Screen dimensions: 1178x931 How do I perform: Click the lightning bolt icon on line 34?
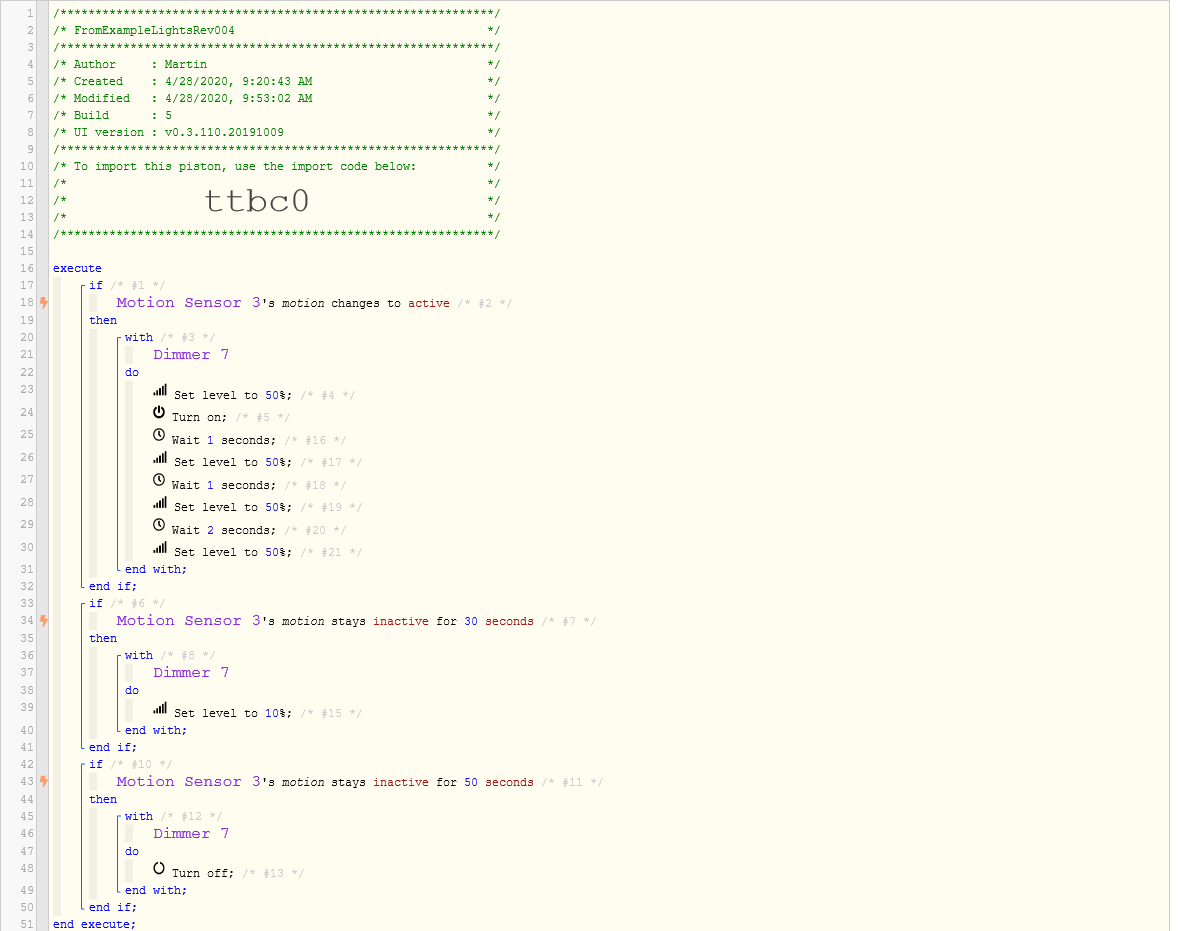[44, 621]
